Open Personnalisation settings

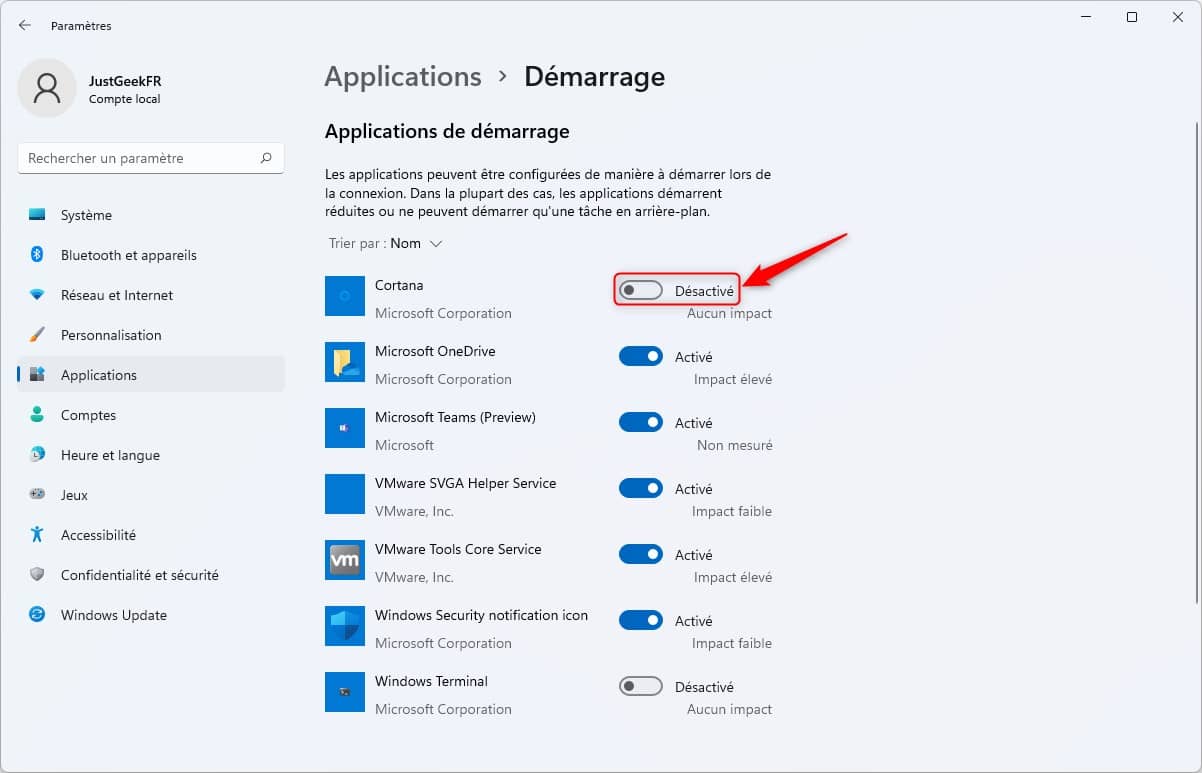151,335
